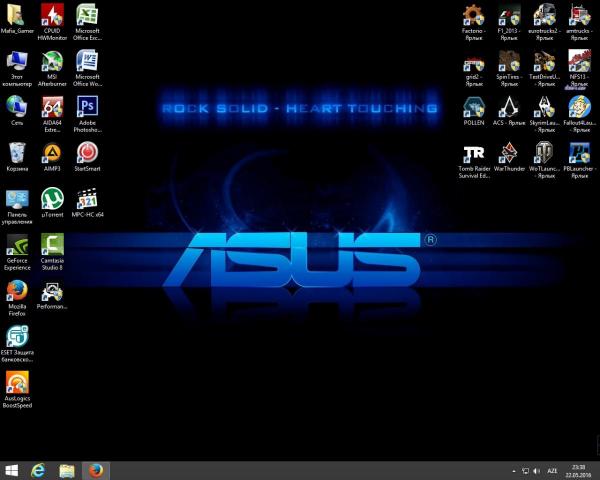
Task: Open Camtasia Studio 8 shortcut
Action: coord(52,245)
